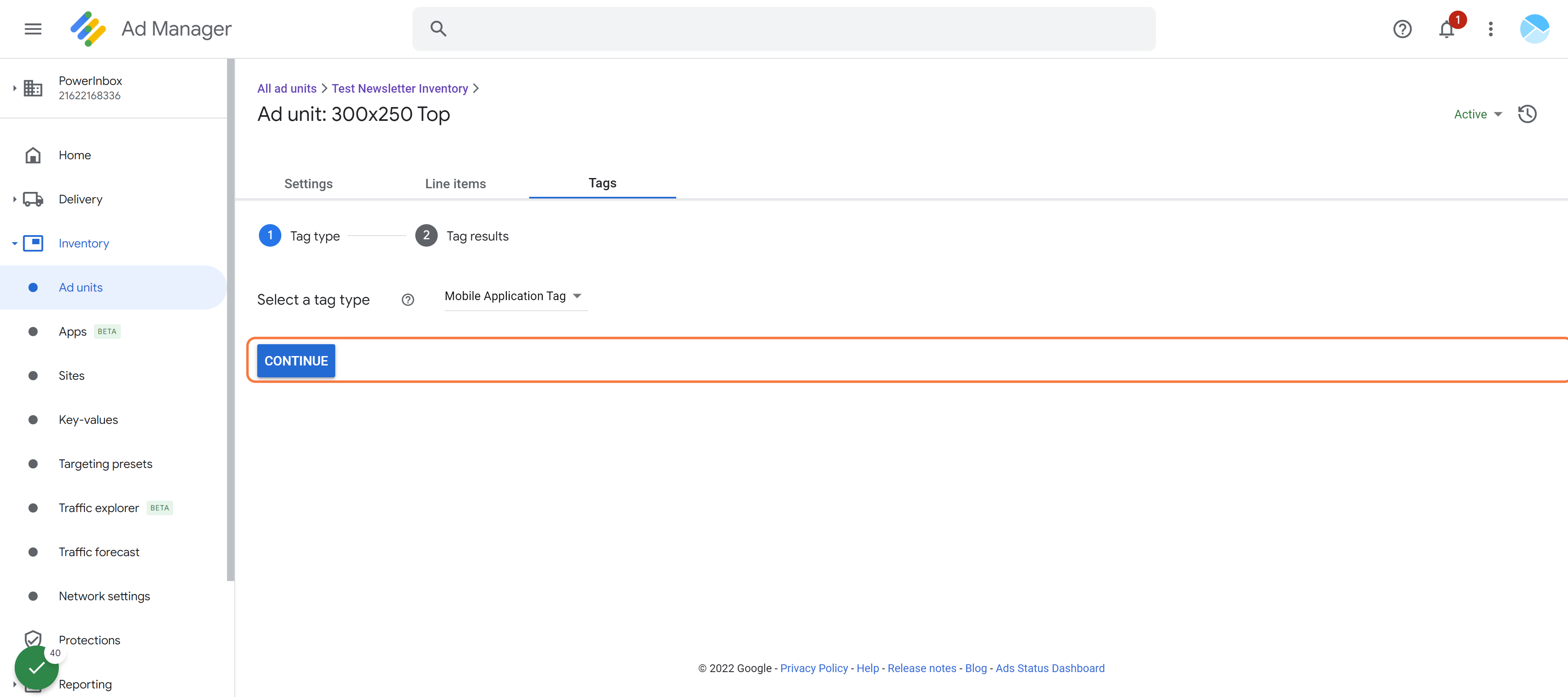Screen dimensions: 1568x697
Task: View the ad unit change history
Action: [1527, 114]
